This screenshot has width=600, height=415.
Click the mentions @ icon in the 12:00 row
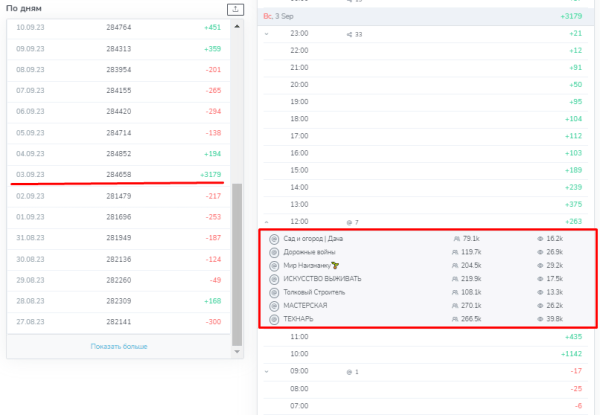346,221
